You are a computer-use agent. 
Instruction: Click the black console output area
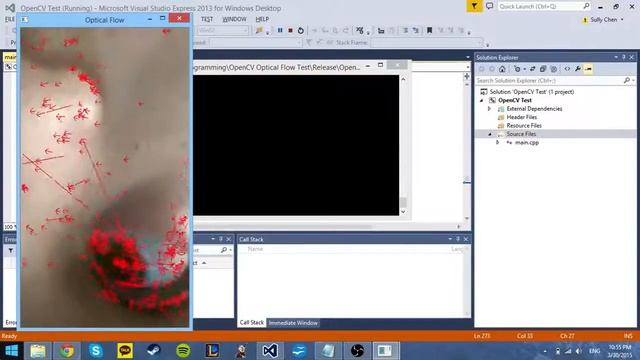pos(296,145)
